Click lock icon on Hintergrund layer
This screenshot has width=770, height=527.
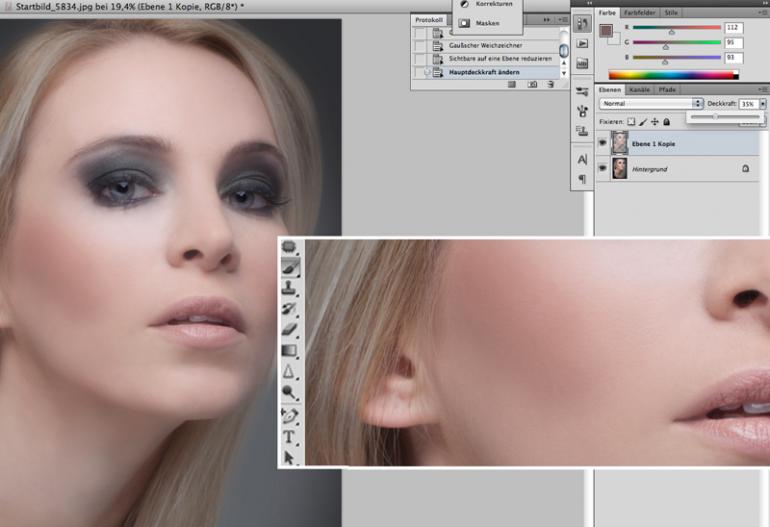pyautogui.click(x=745, y=168)
